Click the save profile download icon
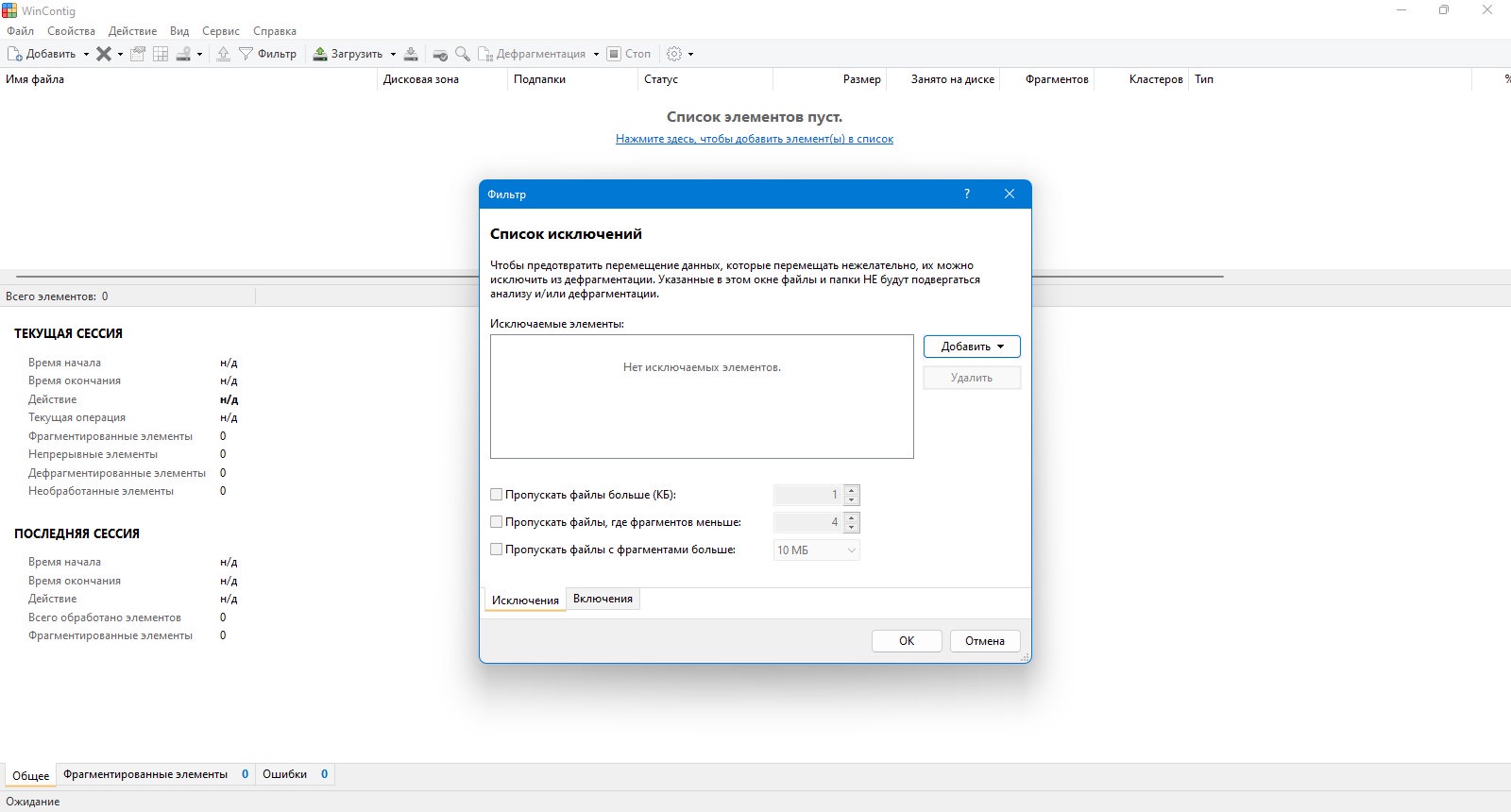The height and width of the screenshot is (812, 1511). 411,54
